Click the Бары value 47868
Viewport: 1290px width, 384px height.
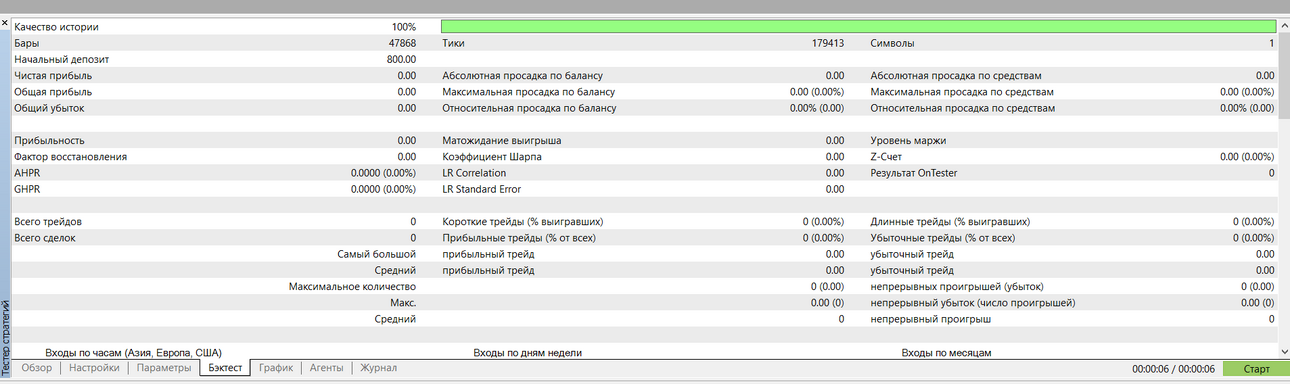click(x=402, y=43)
